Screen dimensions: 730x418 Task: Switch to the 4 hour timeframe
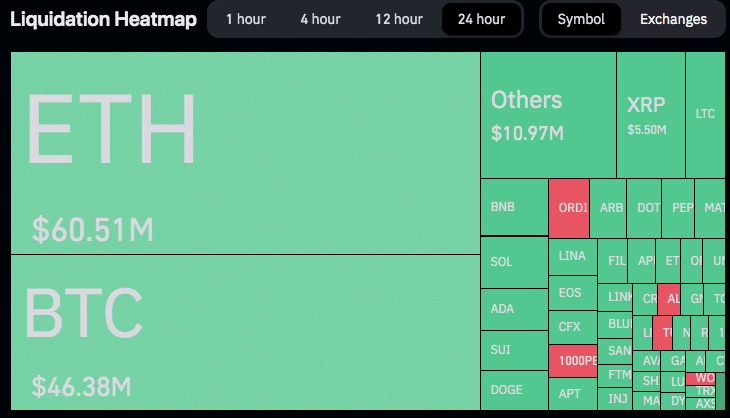320,19
